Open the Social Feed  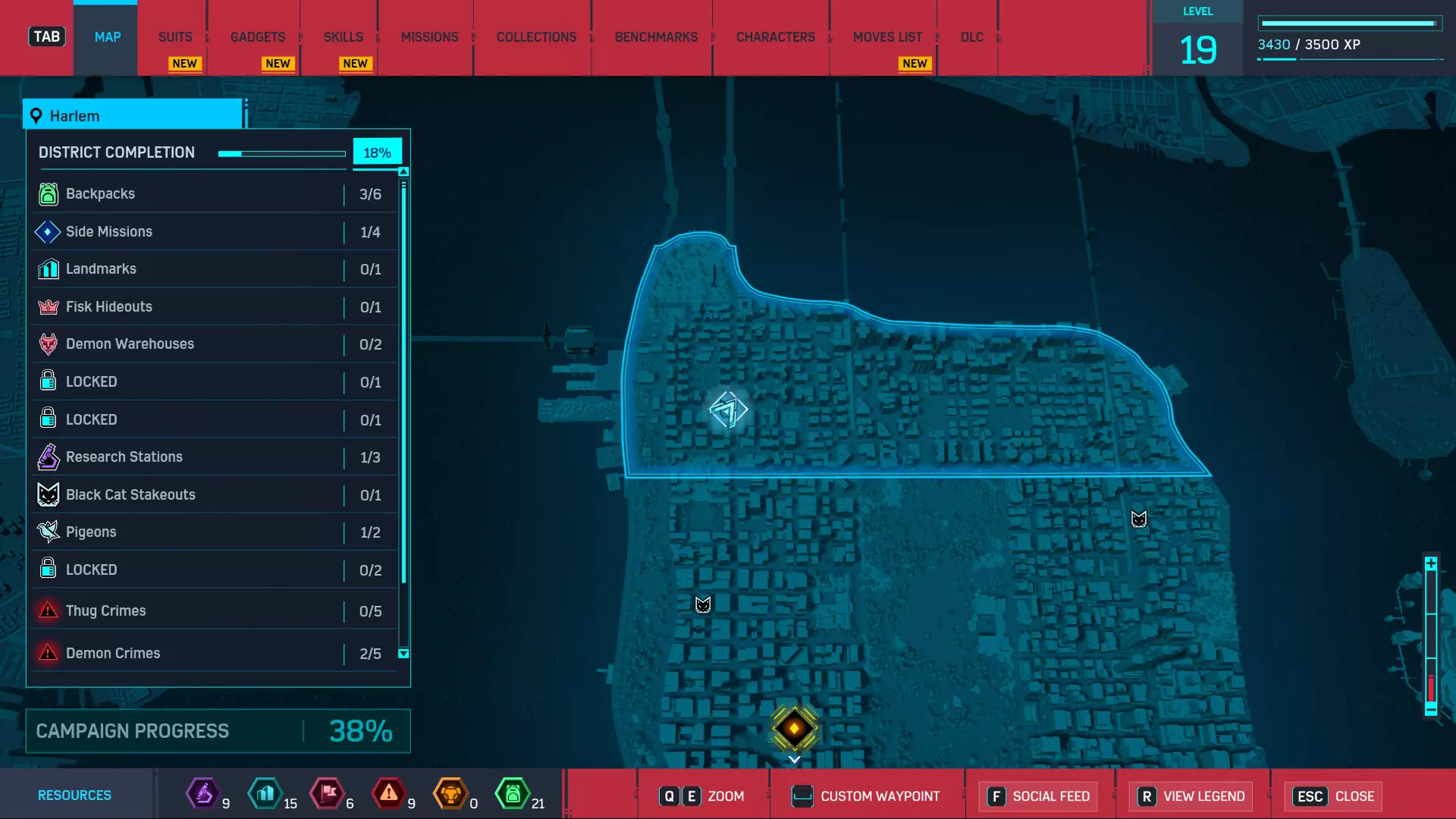coord(1038,796)
